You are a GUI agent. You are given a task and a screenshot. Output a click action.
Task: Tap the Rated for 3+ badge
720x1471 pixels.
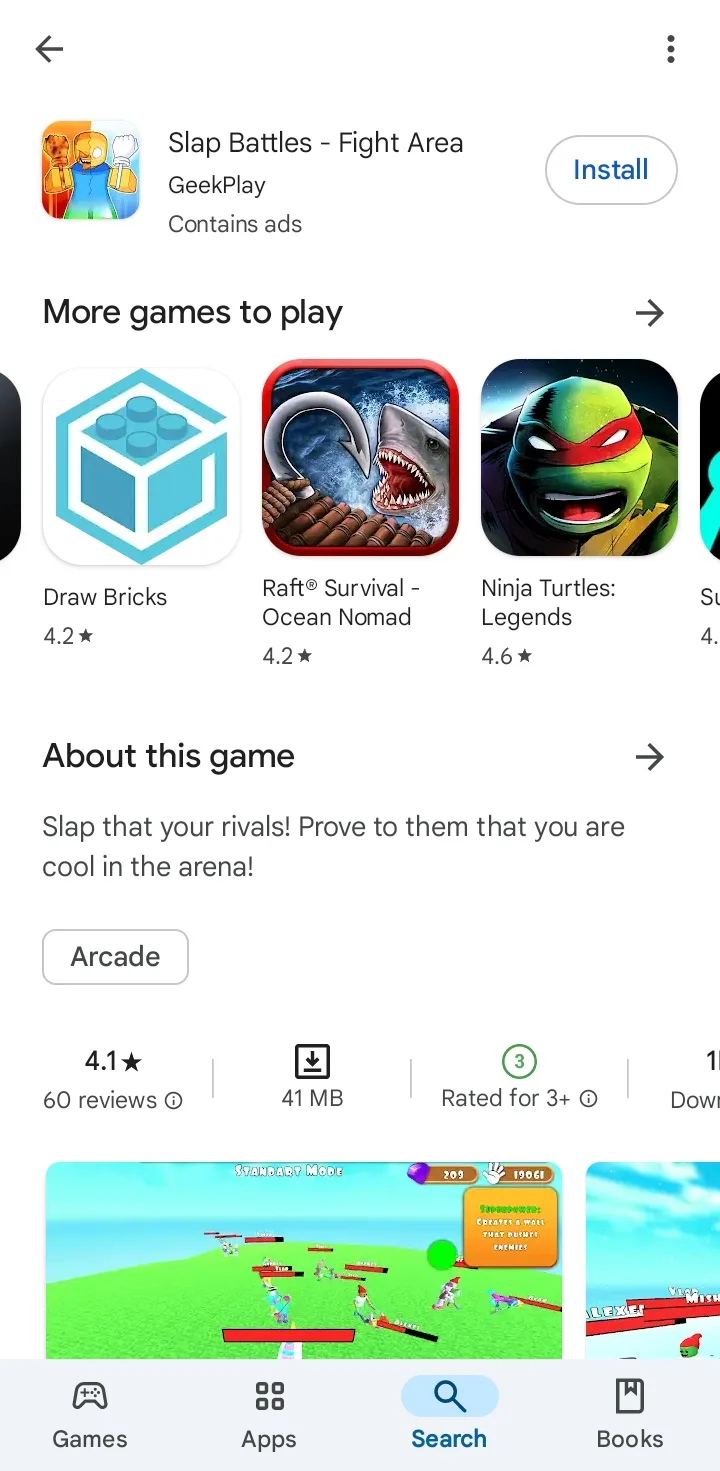point(519,1061)
